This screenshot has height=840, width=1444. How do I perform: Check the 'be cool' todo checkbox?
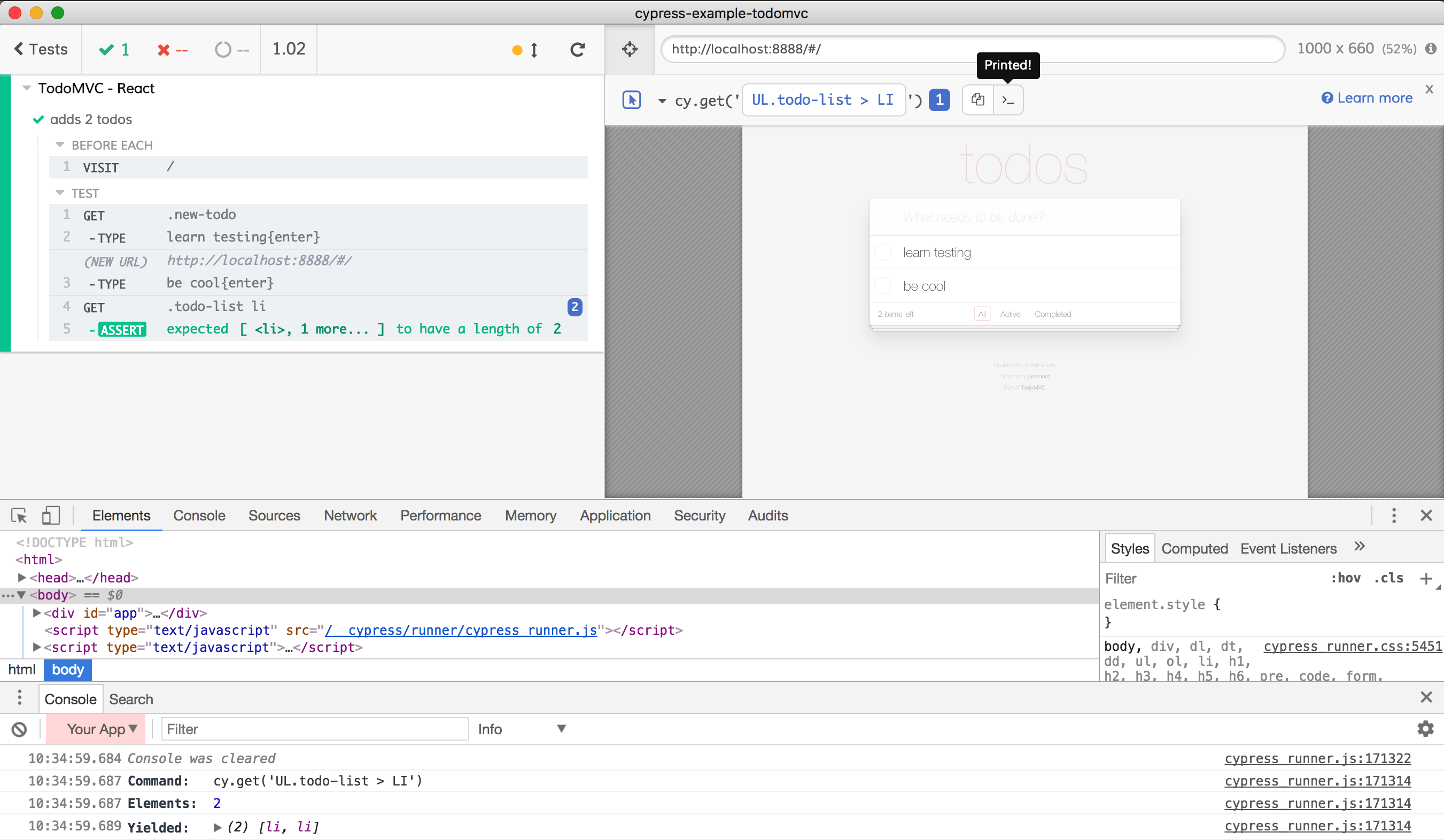pyautogui.click(x=882, y=285)
